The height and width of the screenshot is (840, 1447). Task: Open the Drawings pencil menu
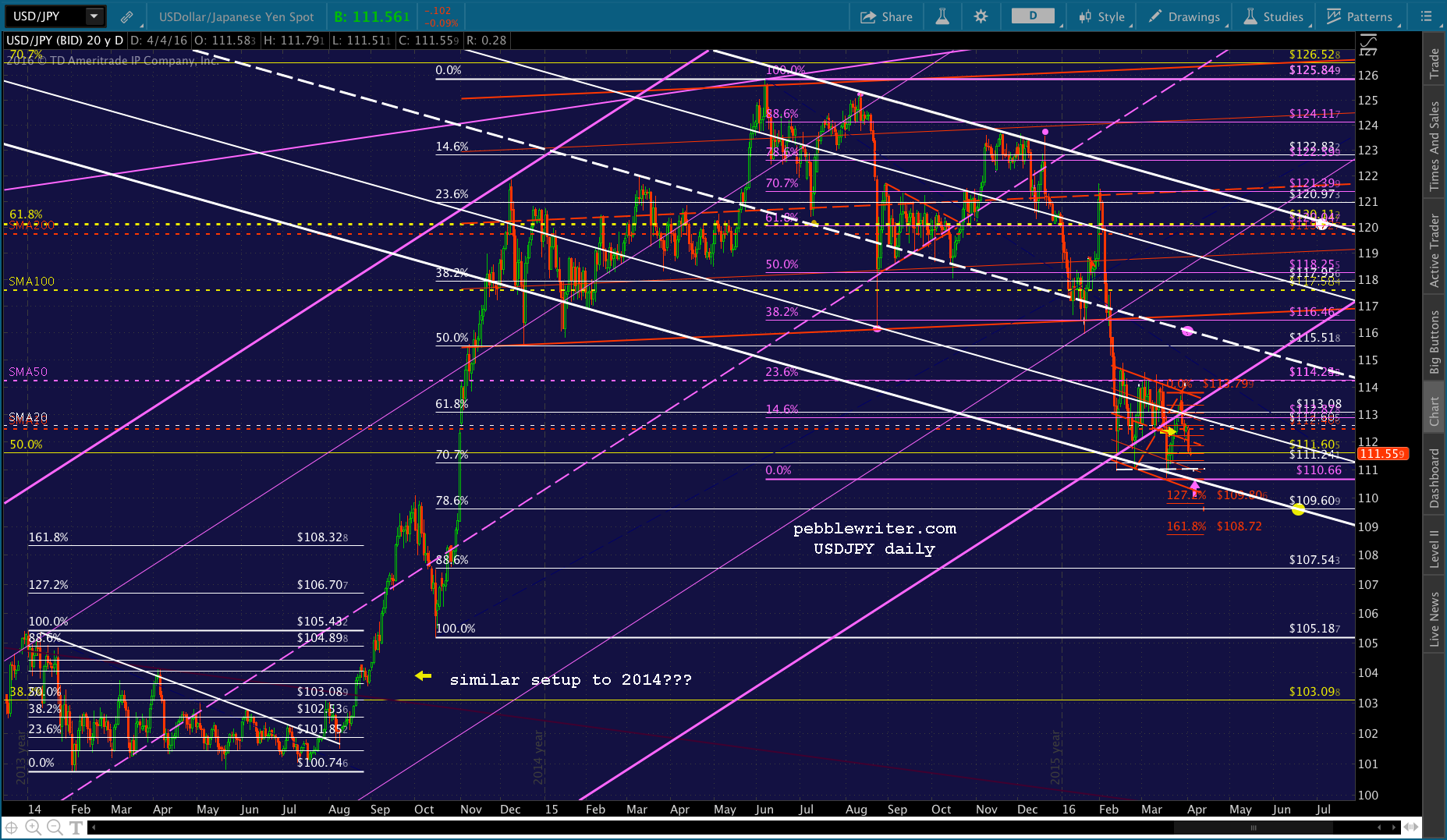(x=1185, y=16)
